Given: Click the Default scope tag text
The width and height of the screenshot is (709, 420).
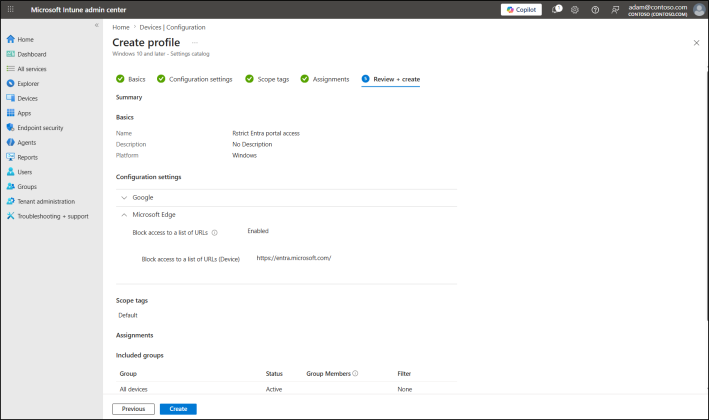Looking at the screenshot, I should [128, 315].
